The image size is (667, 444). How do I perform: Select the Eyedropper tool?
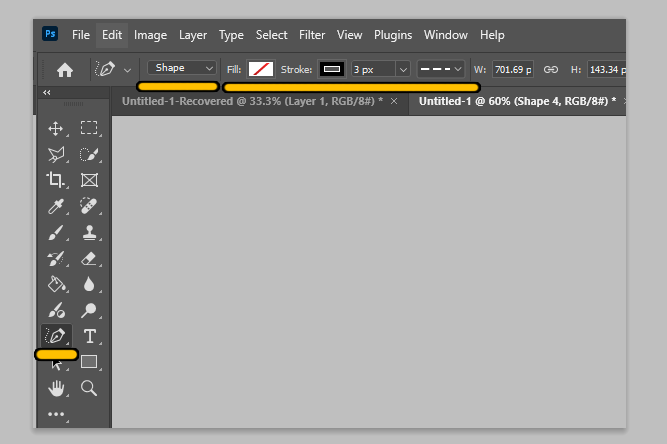[x=56, y=207]
